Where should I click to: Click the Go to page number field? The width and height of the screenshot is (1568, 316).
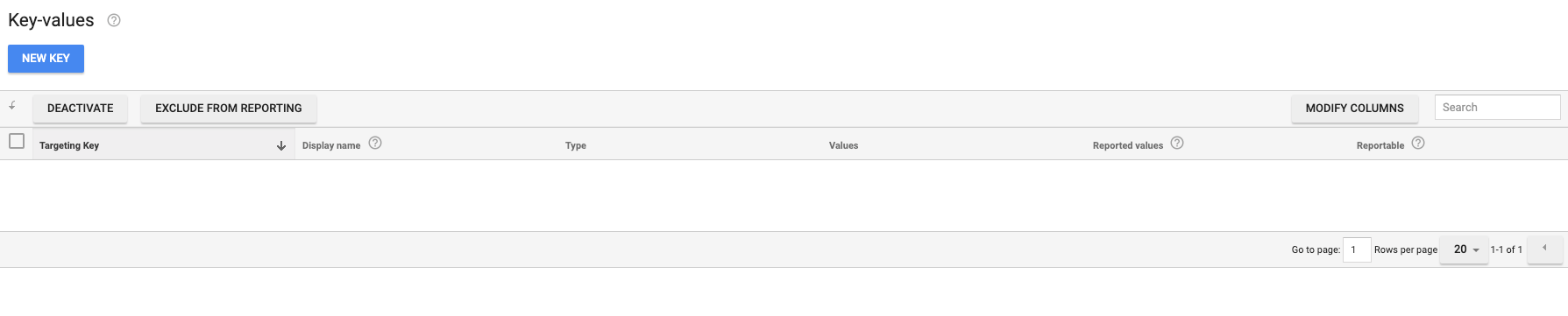point(1357,249)
